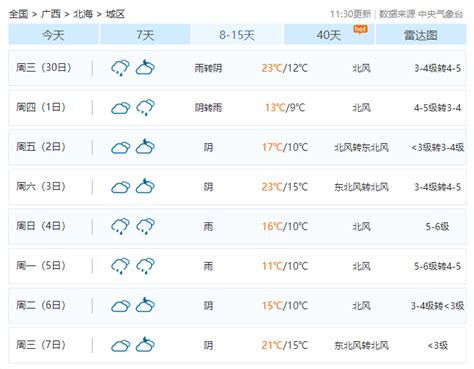Click 东北风转北风 in the 周三 (7日) row
This screenshot has height=369, width=474.
(x=362, y=346)
